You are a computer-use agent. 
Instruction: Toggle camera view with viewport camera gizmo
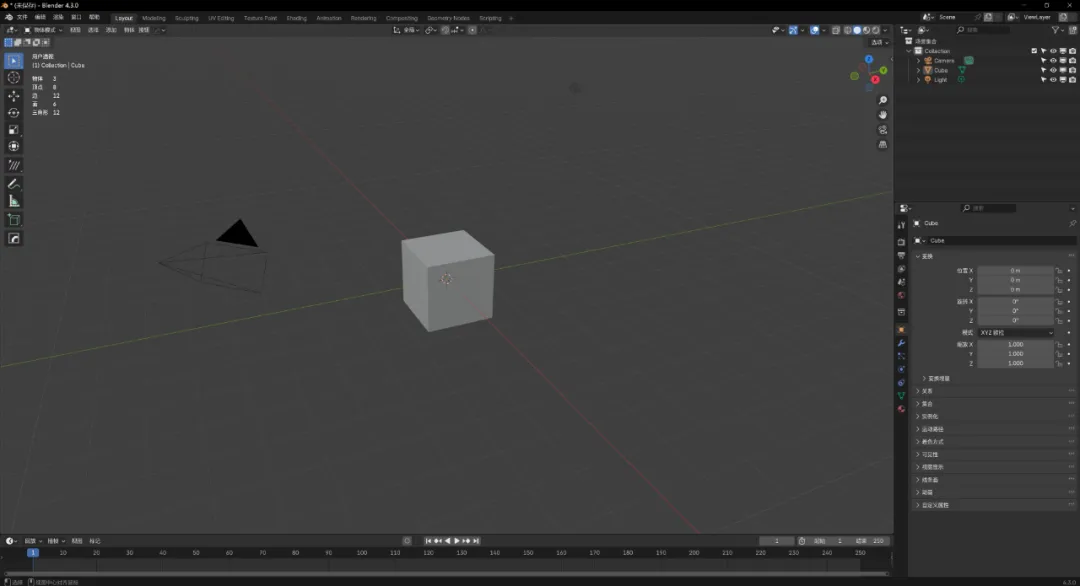(883, 130)
